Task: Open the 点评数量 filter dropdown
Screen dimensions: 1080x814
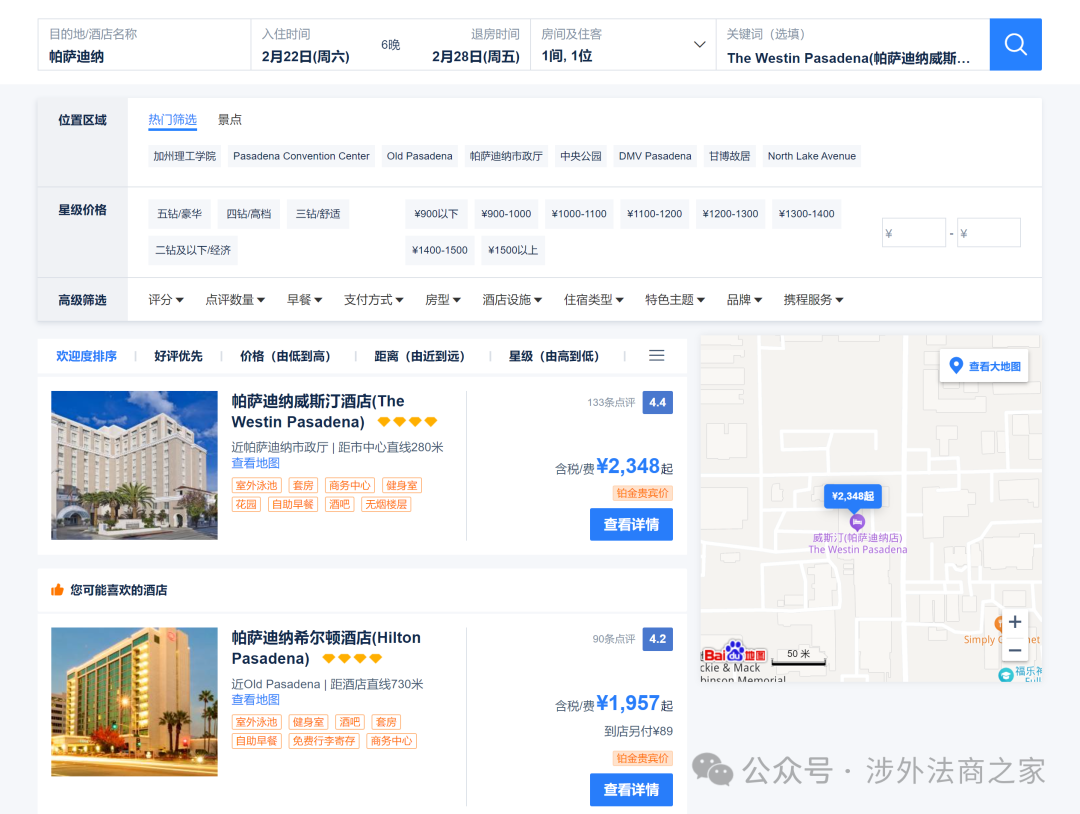Action: point(235,300)
